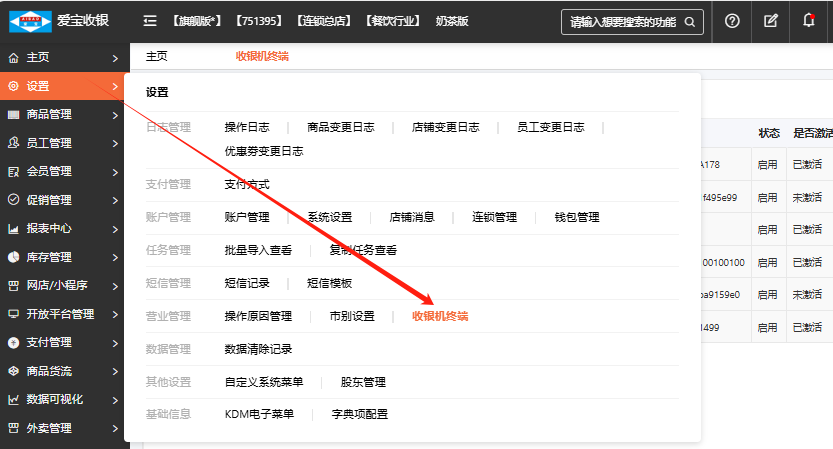This screenshot has height=449, width=833.
Task: Open 短信记录 link
Action: click(247, 283)
